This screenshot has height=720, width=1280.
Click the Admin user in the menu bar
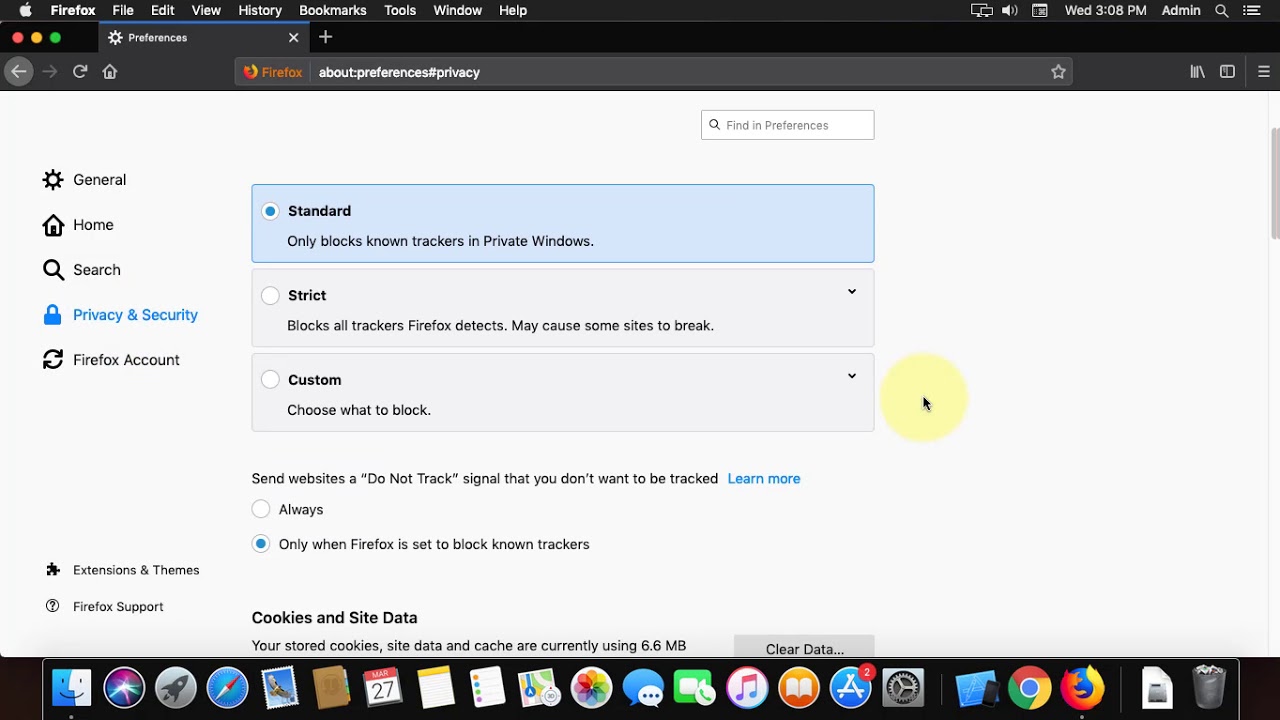[1181, 10]
